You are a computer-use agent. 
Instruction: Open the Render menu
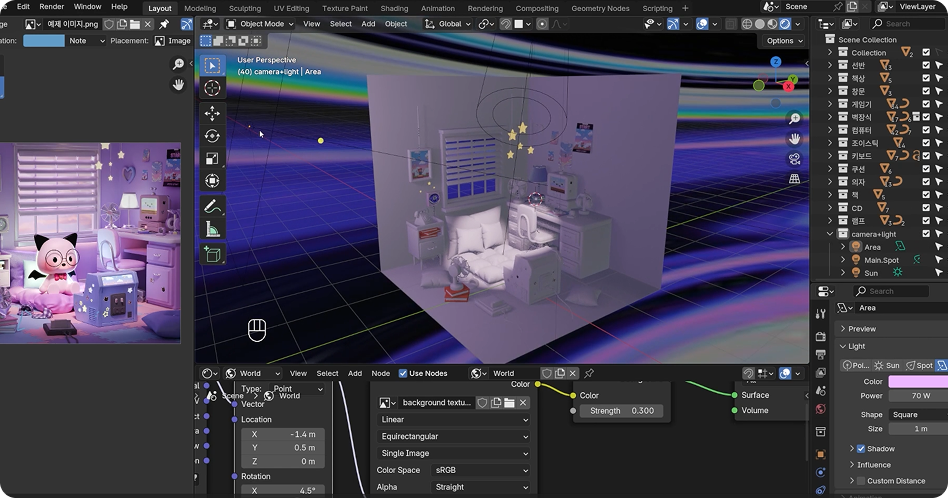(x=51, y=7)
